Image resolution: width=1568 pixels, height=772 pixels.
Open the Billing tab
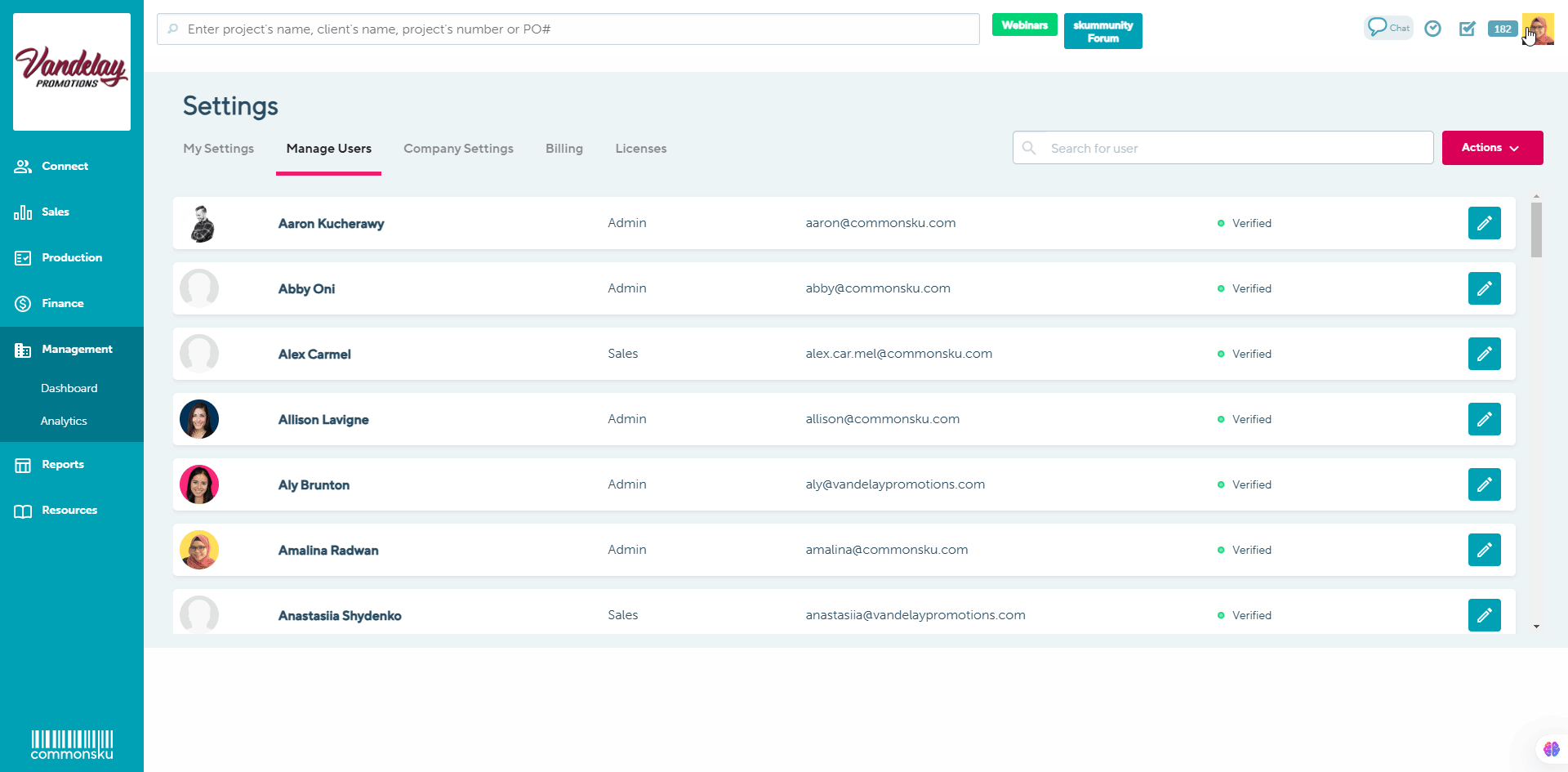click(x=564, y=149)
